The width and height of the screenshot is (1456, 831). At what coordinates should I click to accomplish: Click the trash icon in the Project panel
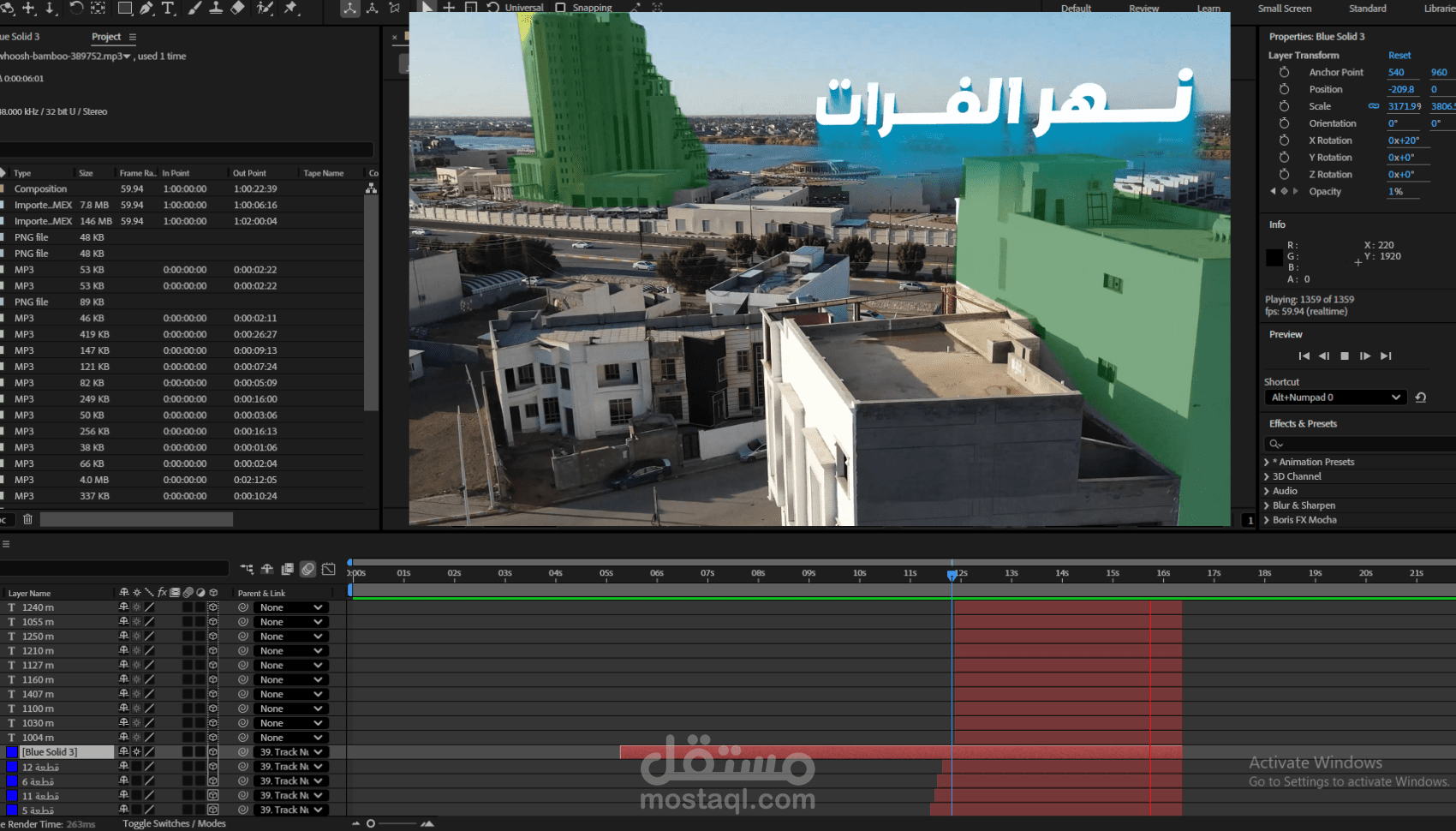(27, 519)
